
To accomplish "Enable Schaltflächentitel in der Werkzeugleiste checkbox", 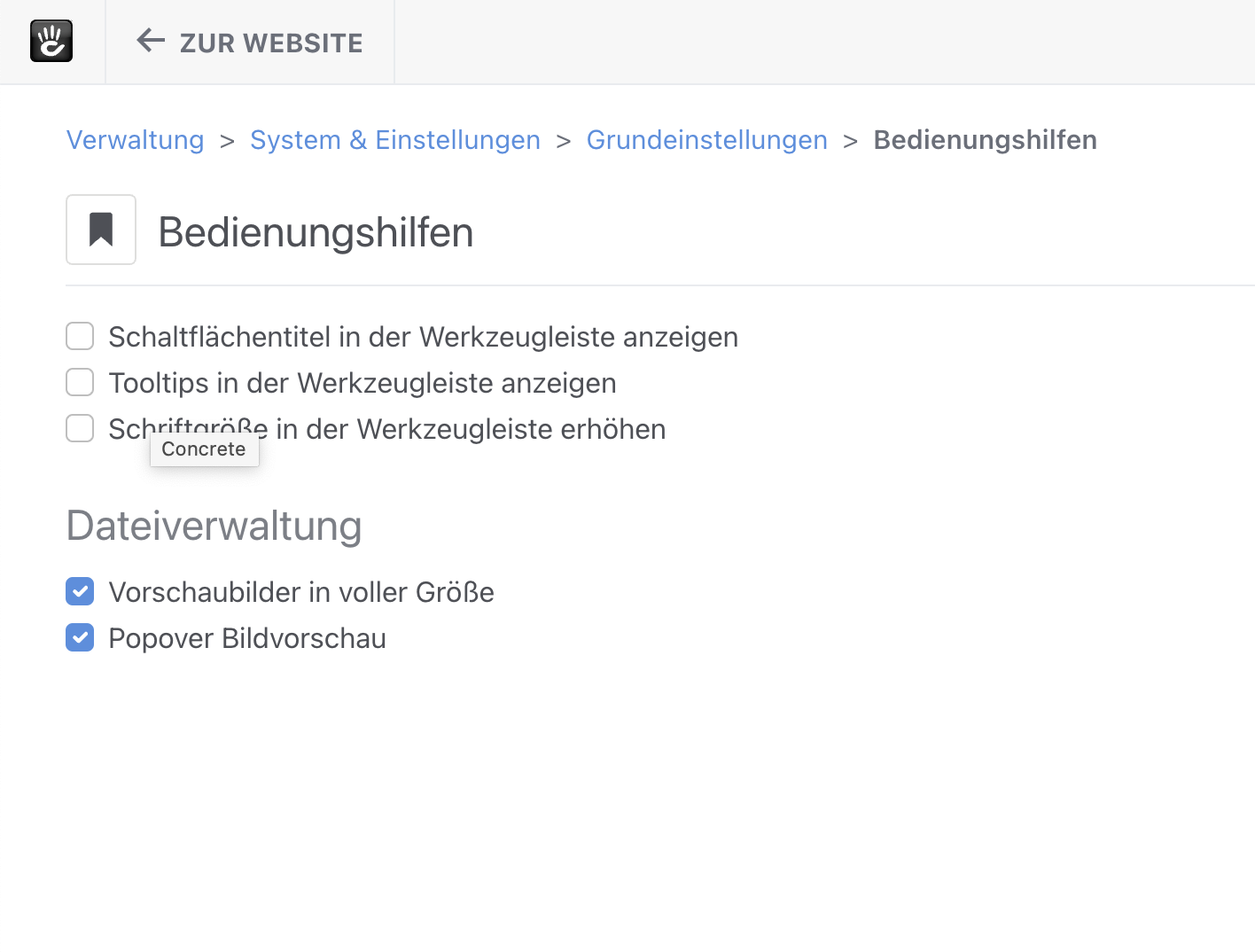I will tap(80, 337).
